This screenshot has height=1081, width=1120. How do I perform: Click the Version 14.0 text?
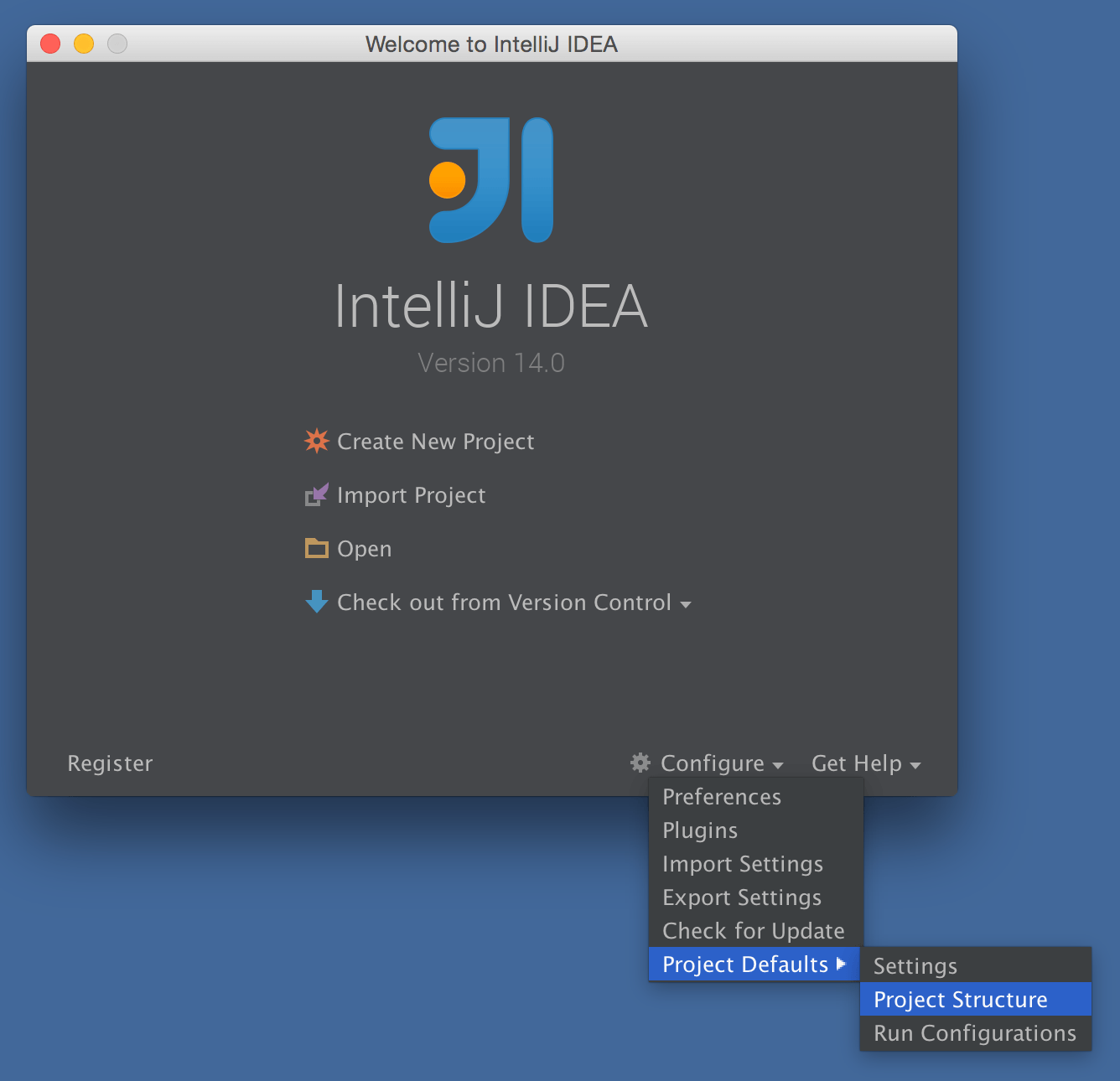pos(491,363)
